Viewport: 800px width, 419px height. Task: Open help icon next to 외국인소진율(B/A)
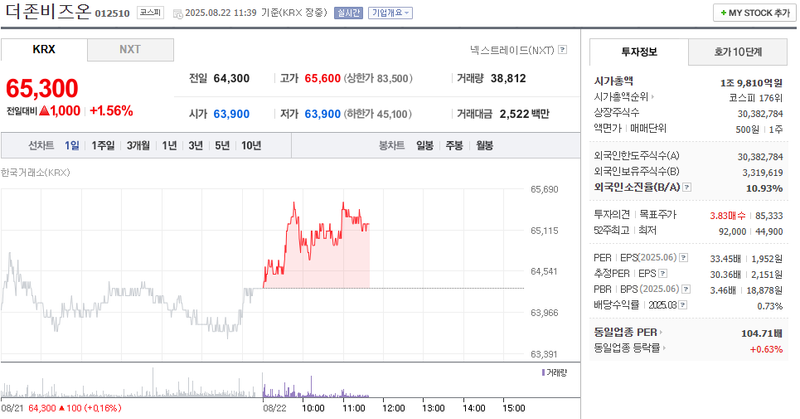pyautogui.click(x=687, y=187)
